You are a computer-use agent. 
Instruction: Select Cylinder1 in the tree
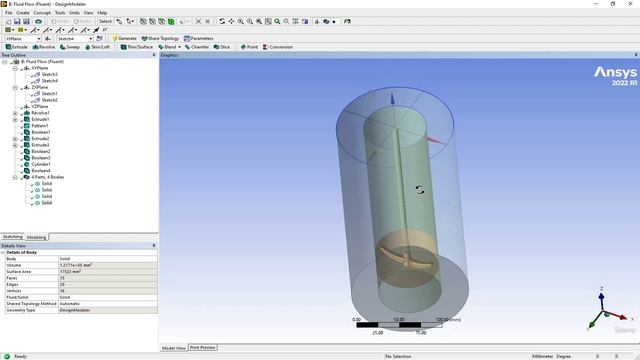[41, 164]
